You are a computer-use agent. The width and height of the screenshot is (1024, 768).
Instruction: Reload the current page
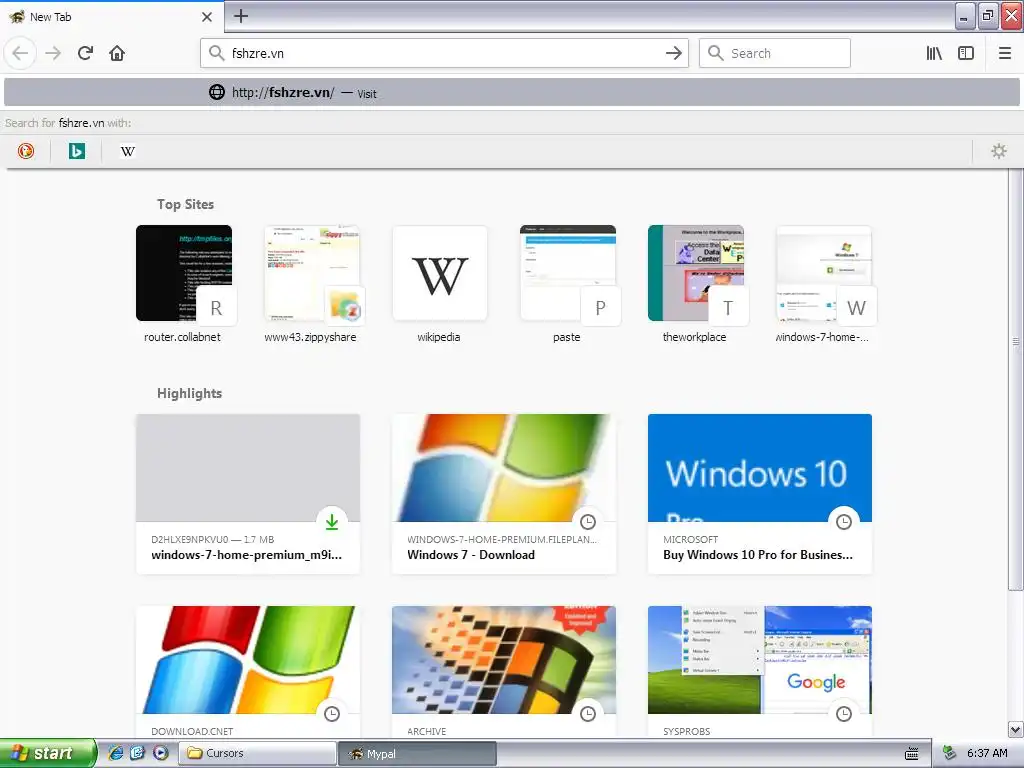[85, 53]
